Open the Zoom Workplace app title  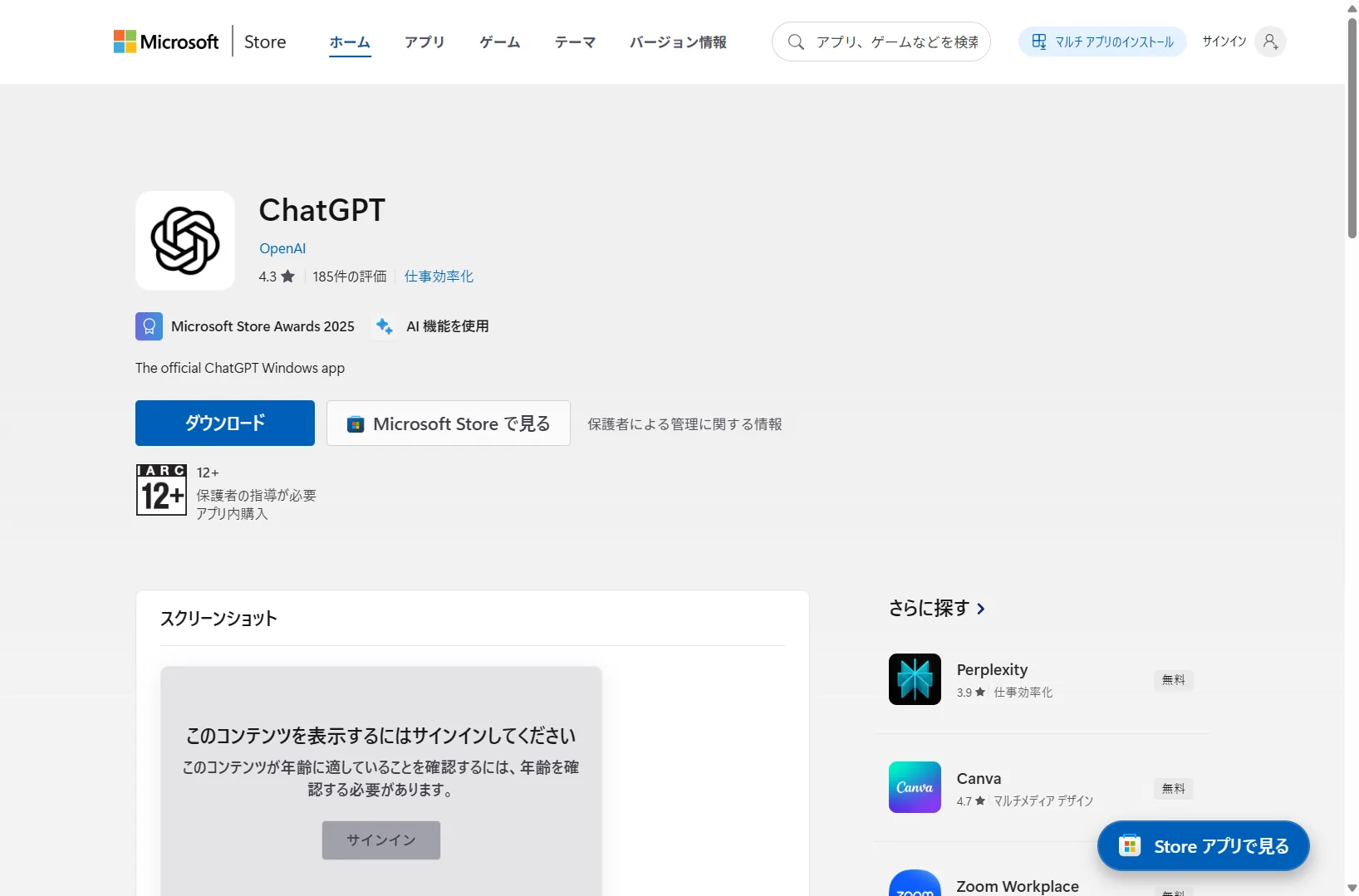[x=1018, y=886]
